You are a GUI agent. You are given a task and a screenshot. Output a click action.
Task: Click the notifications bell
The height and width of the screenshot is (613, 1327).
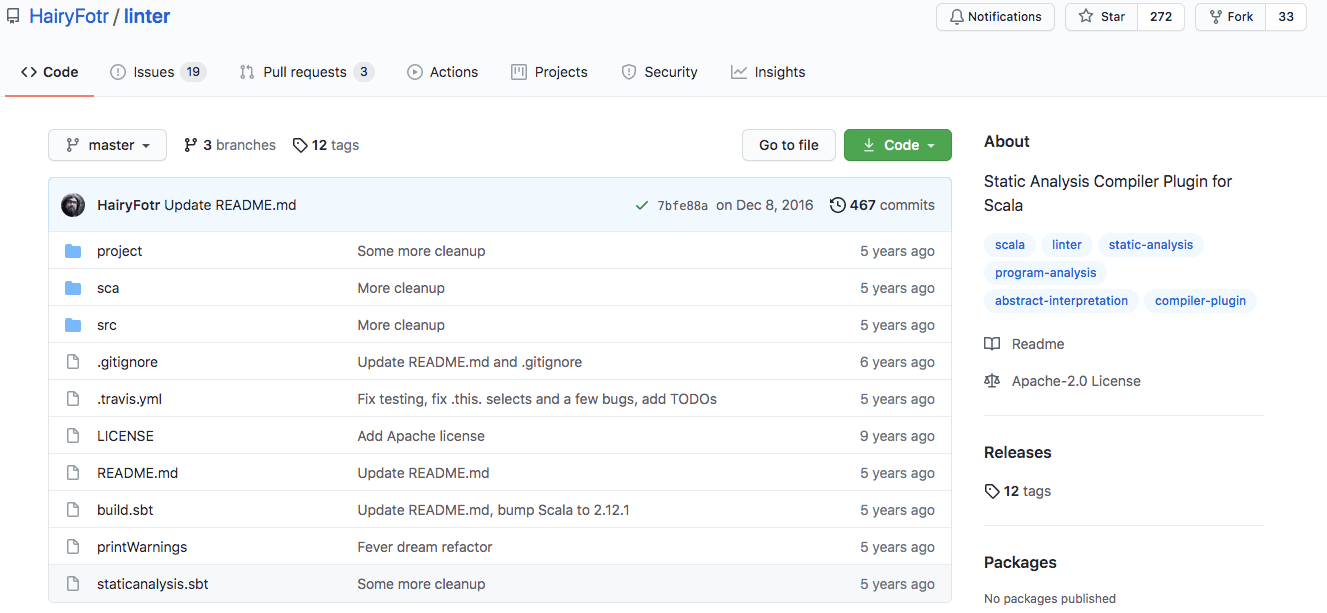pyautogui.click(x=959, y=16)
